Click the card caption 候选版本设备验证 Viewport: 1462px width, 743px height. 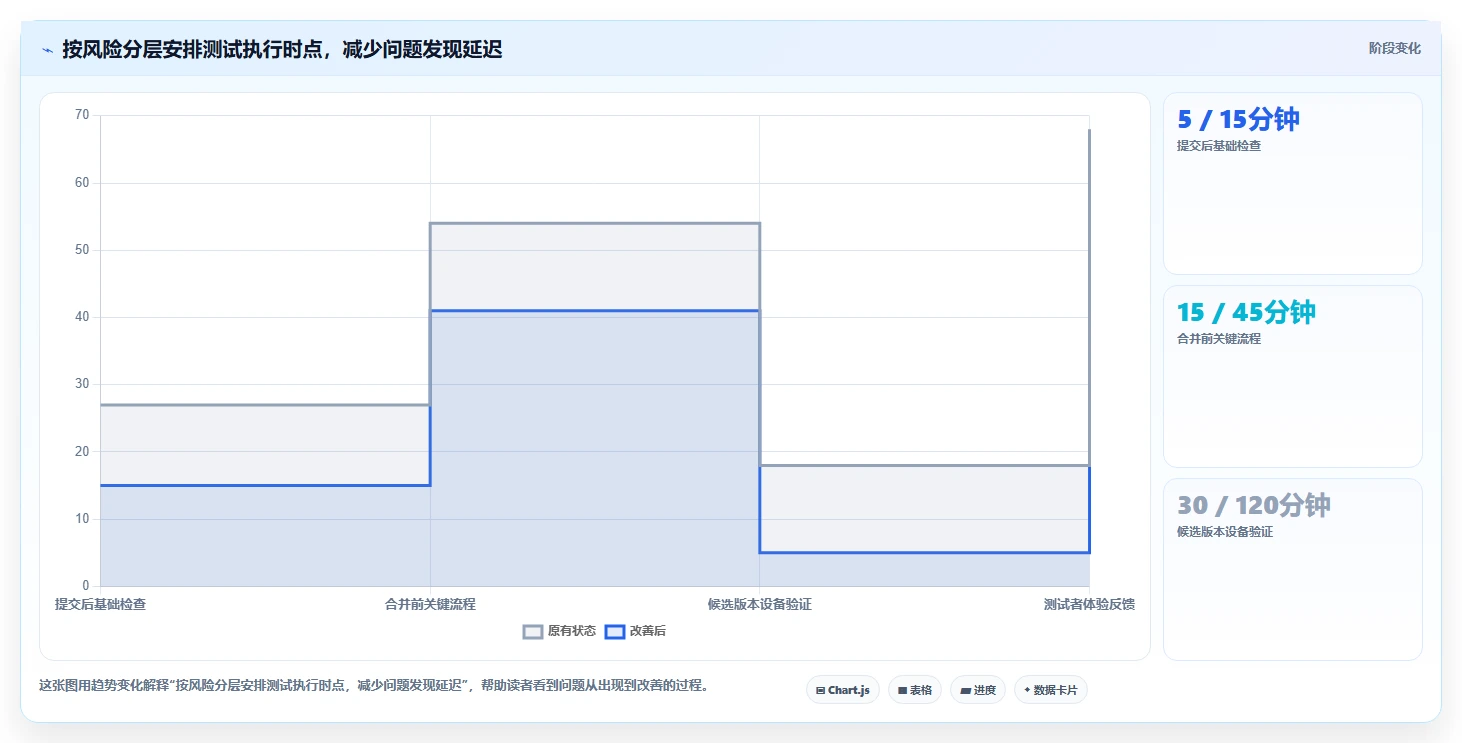(1225, 532)
